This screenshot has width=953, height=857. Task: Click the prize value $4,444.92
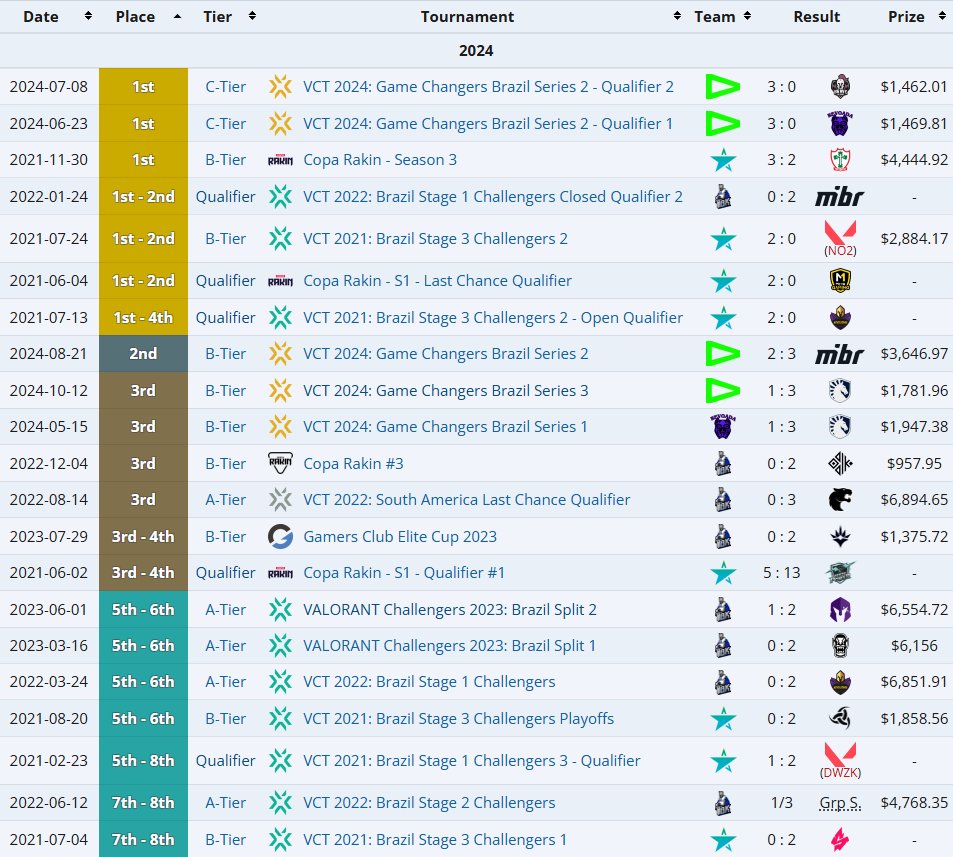coord(914,160)
